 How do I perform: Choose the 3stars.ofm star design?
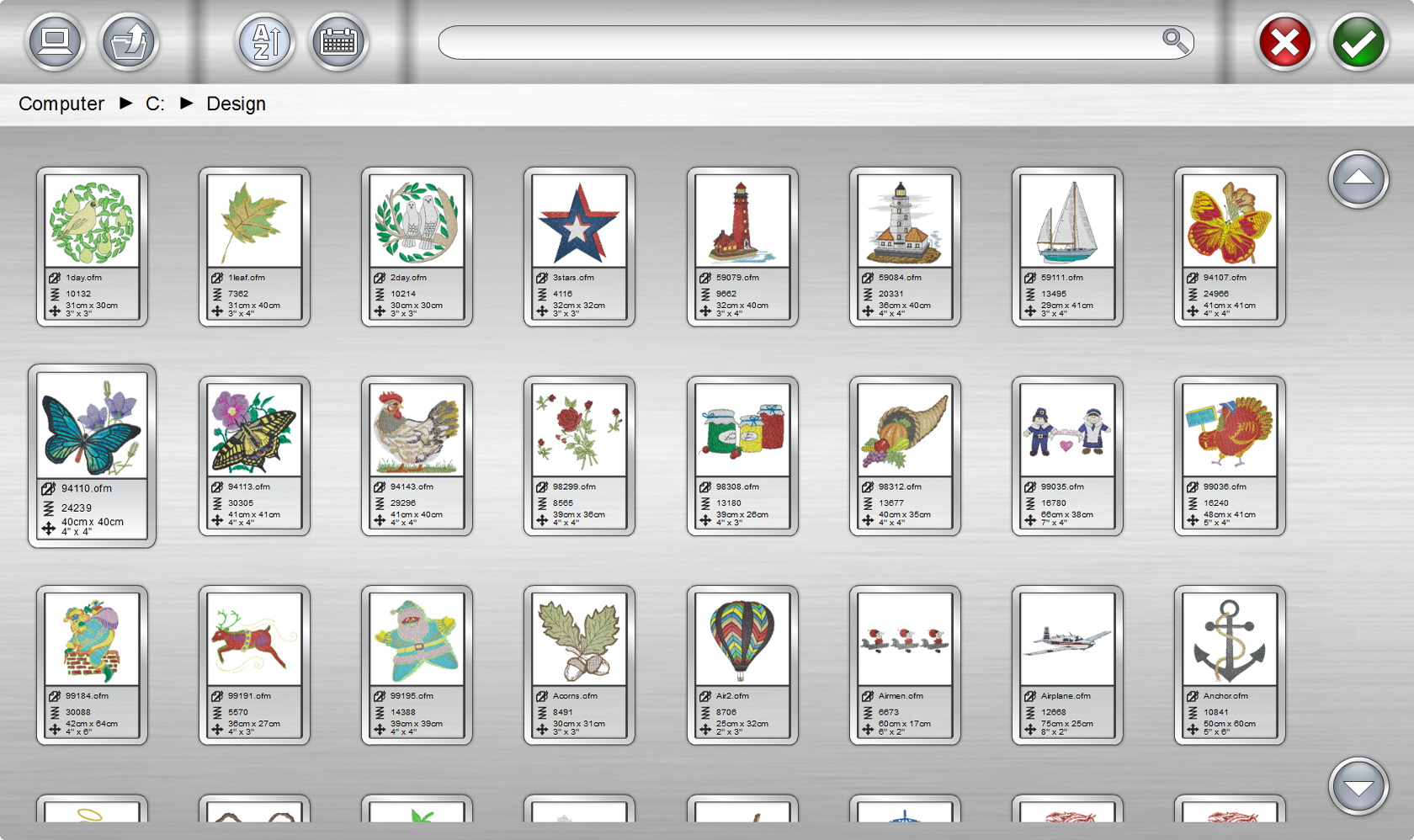(x=579, y=222)
